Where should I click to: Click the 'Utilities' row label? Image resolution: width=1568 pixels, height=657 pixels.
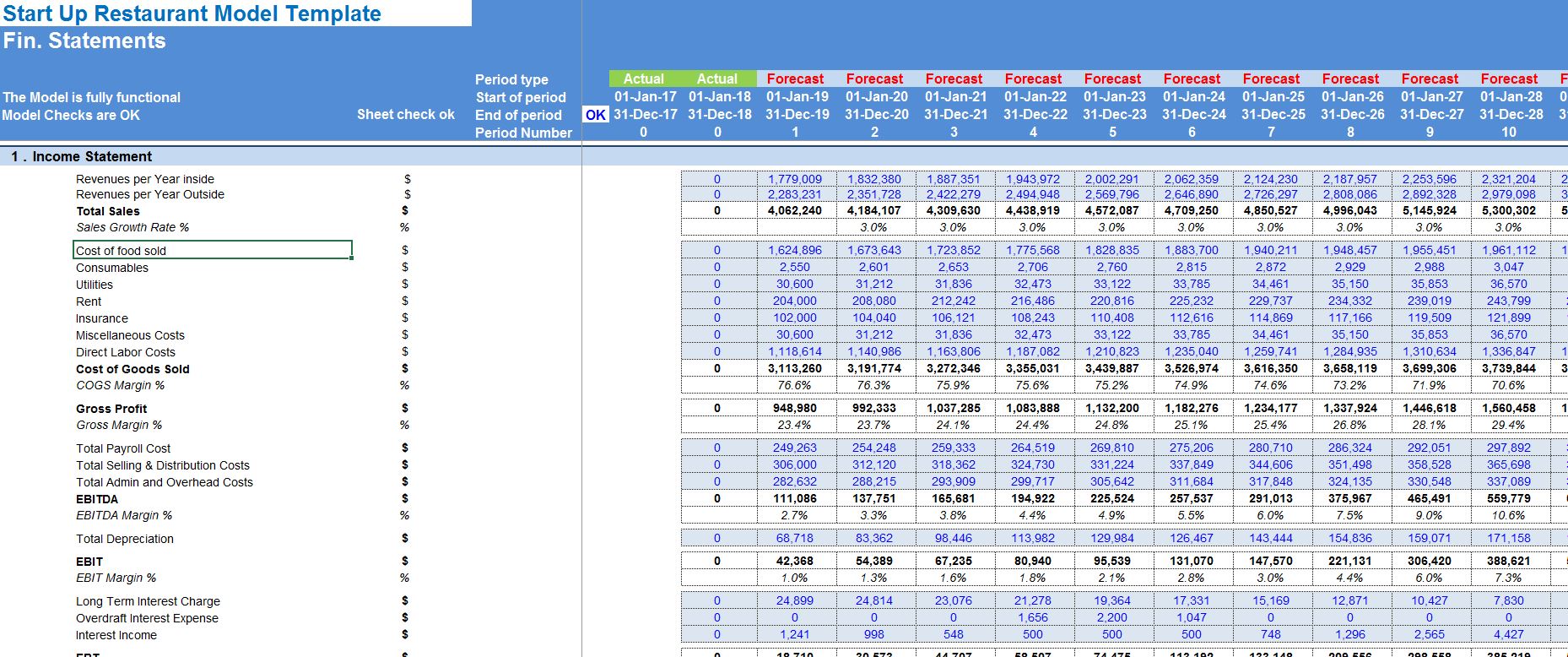click(95, 285)
